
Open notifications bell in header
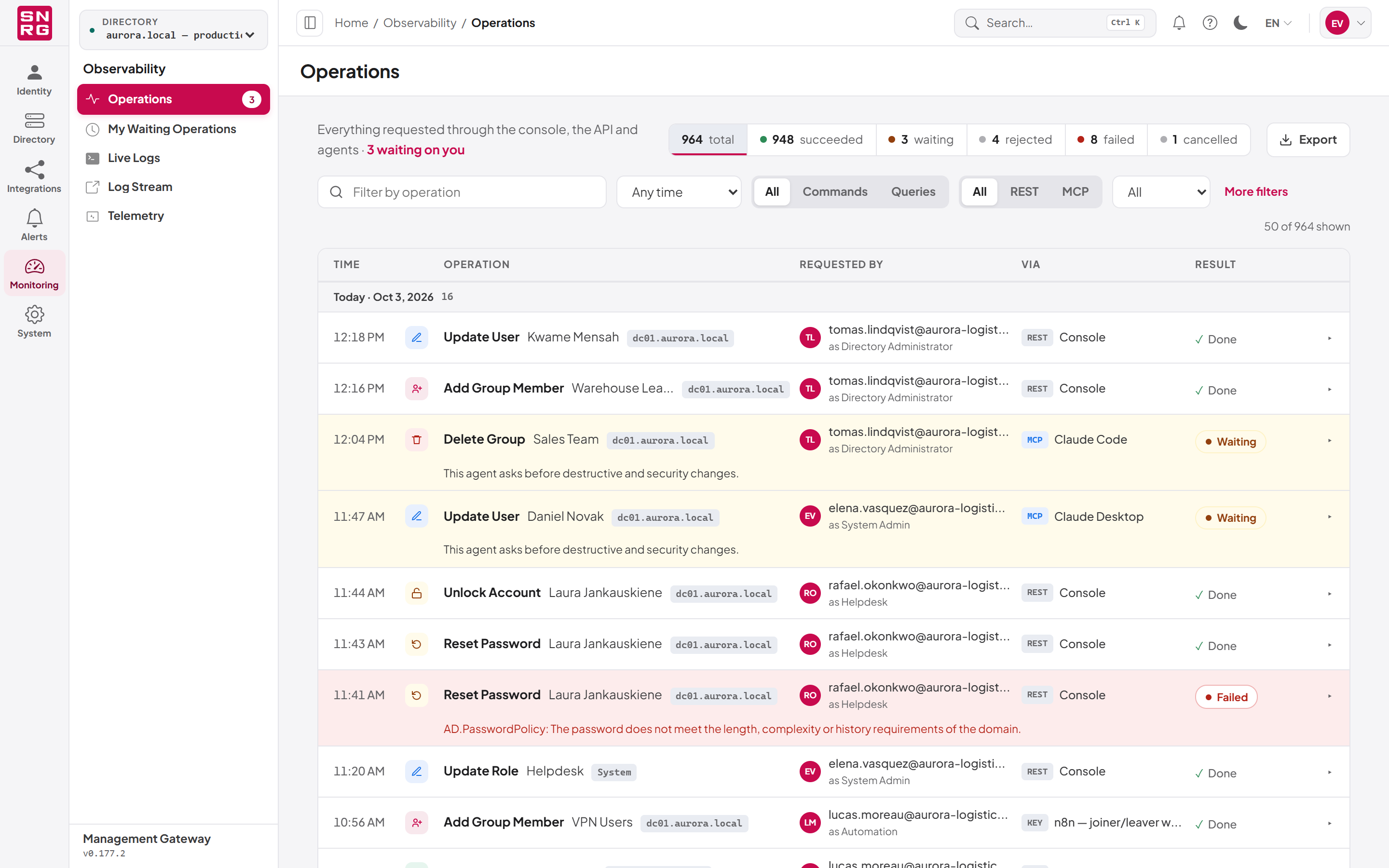(x=1179, y=23)
